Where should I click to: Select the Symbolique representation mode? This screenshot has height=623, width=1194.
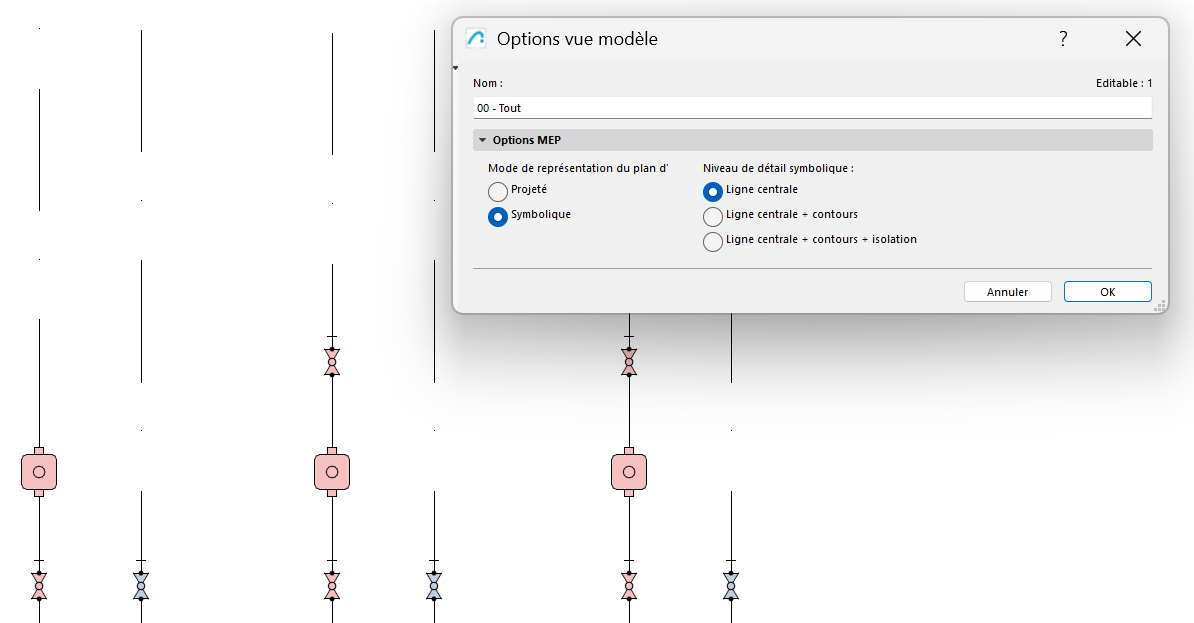(498, 216)
